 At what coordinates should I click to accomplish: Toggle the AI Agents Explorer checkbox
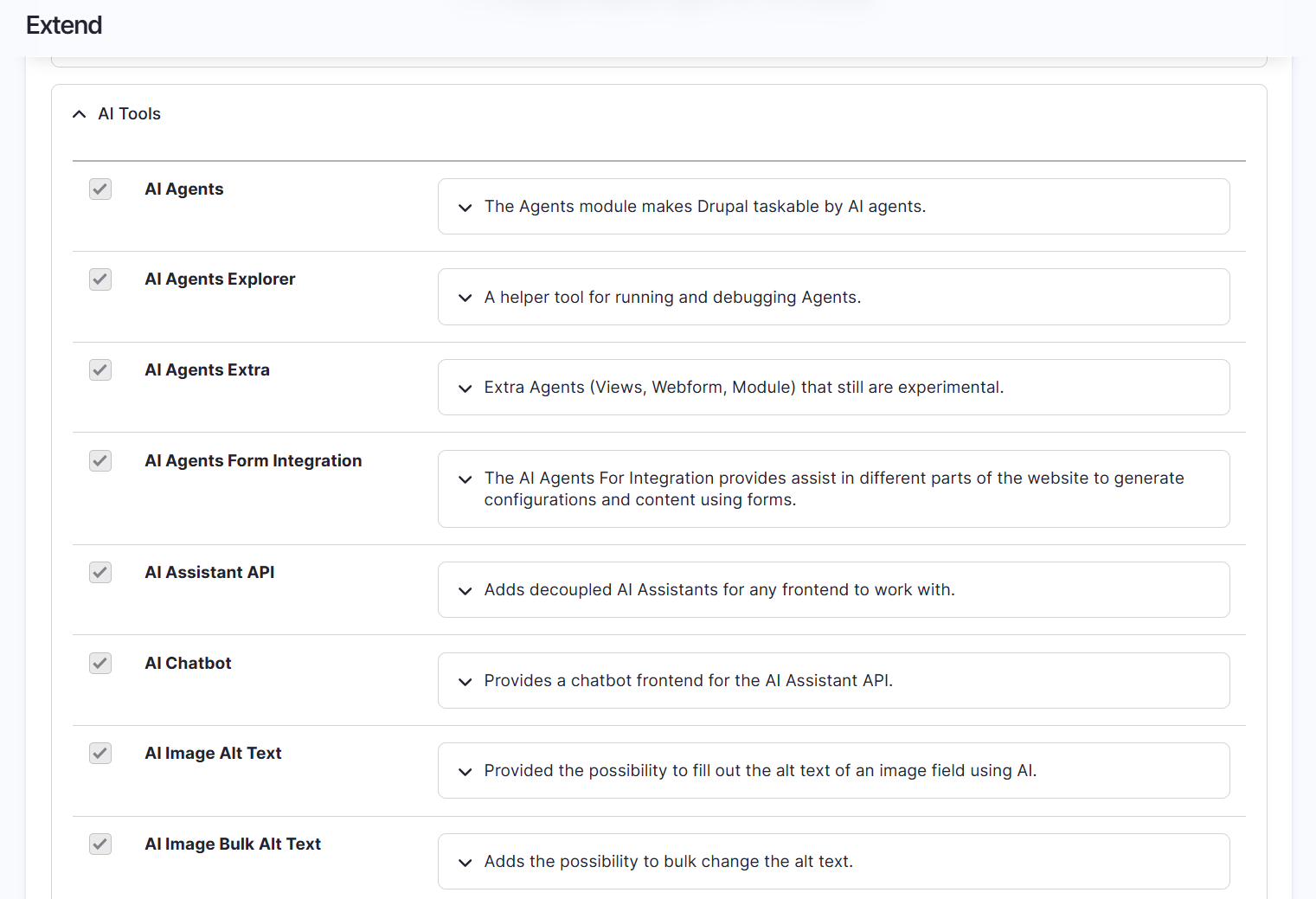pyautogui.click(x=100, y=279)
